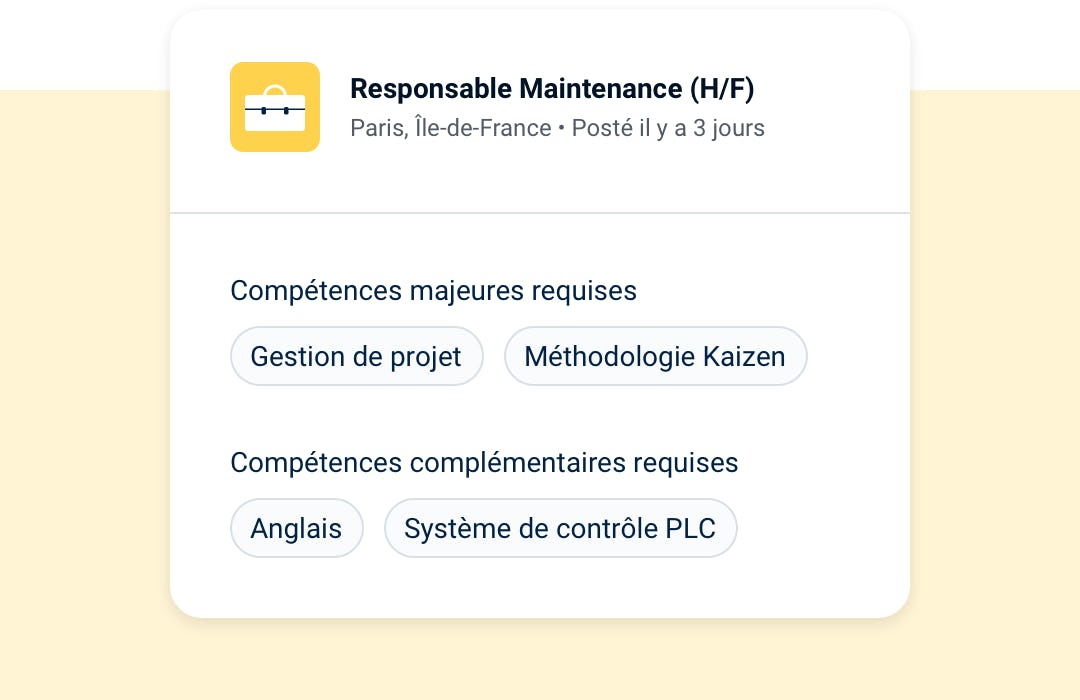The width and height of the screenshot is (1080, 700).
Task: Select the Gestion de projet skill chip
Action: tap(356, 356)
